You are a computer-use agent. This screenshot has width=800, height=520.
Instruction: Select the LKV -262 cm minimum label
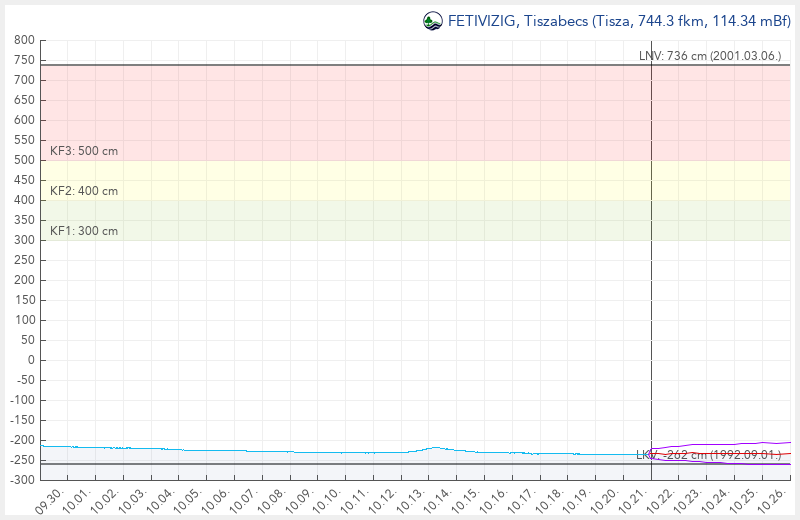709,455
